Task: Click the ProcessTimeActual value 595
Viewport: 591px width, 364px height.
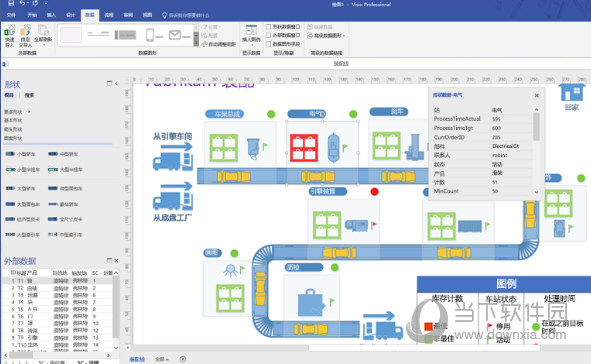Action: click(x=496, y=119)
